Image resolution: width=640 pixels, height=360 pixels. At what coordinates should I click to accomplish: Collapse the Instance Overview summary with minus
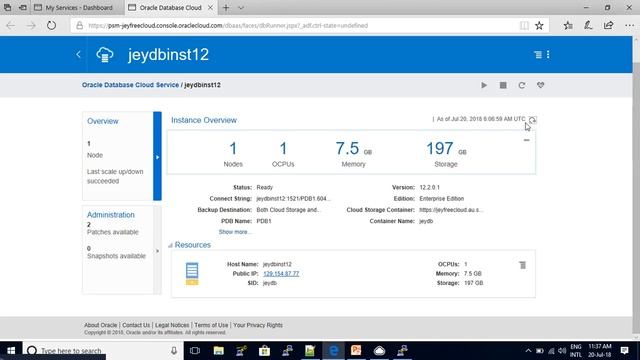coord(527,140)
